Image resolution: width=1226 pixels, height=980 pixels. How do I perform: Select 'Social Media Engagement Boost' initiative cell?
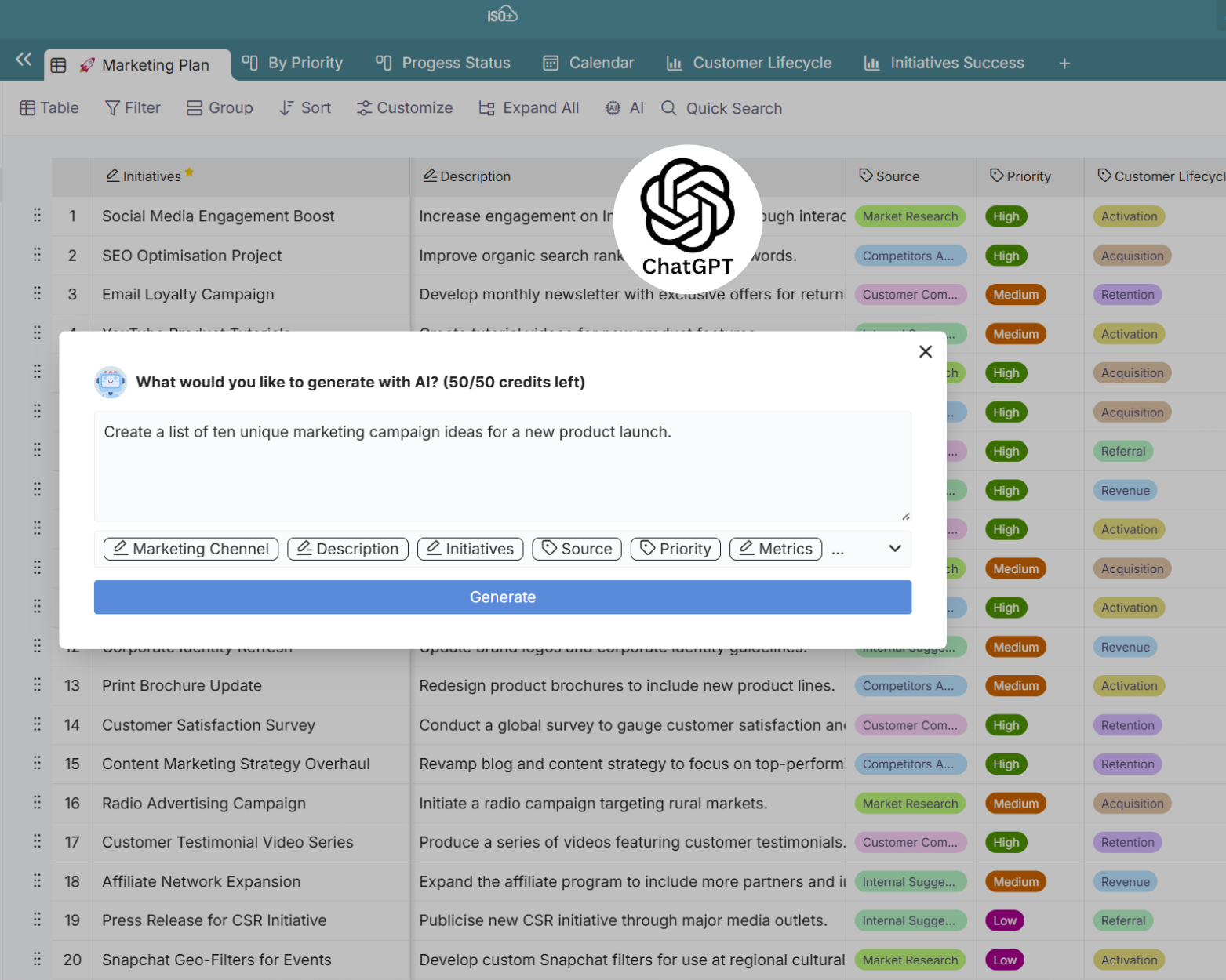[251, 216]
